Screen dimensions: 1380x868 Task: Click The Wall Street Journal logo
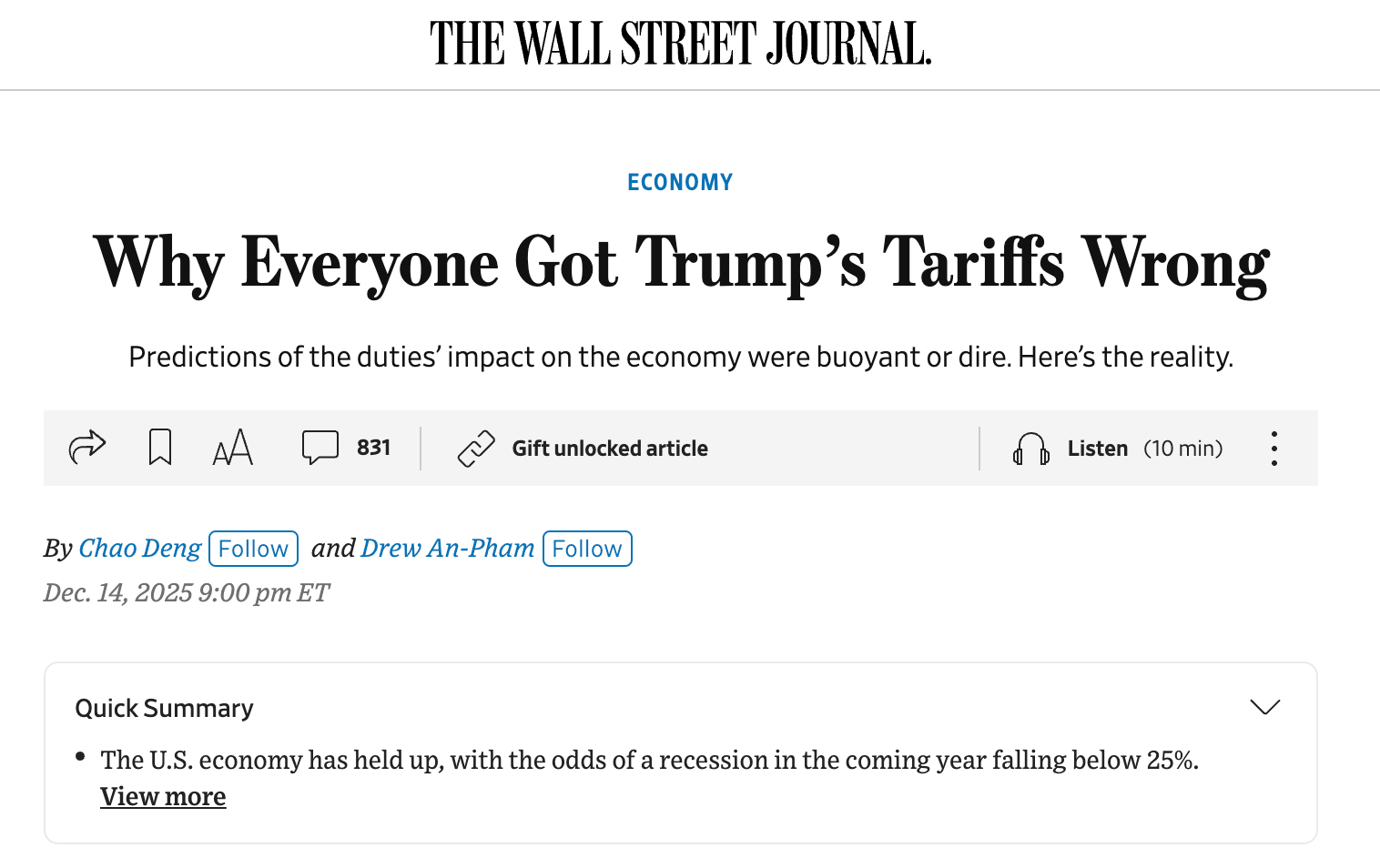coord(681,44)
